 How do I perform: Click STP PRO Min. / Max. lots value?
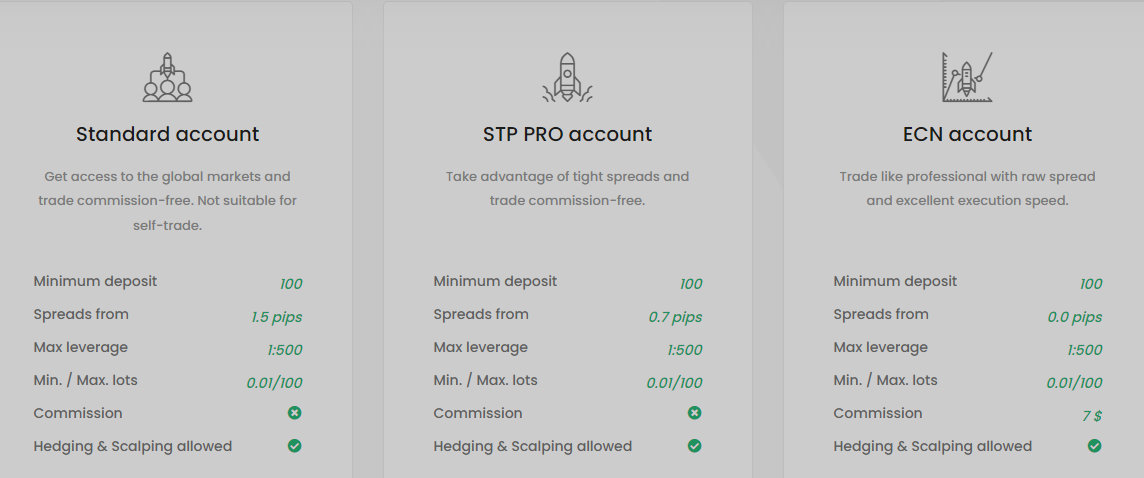pos(675,383)
